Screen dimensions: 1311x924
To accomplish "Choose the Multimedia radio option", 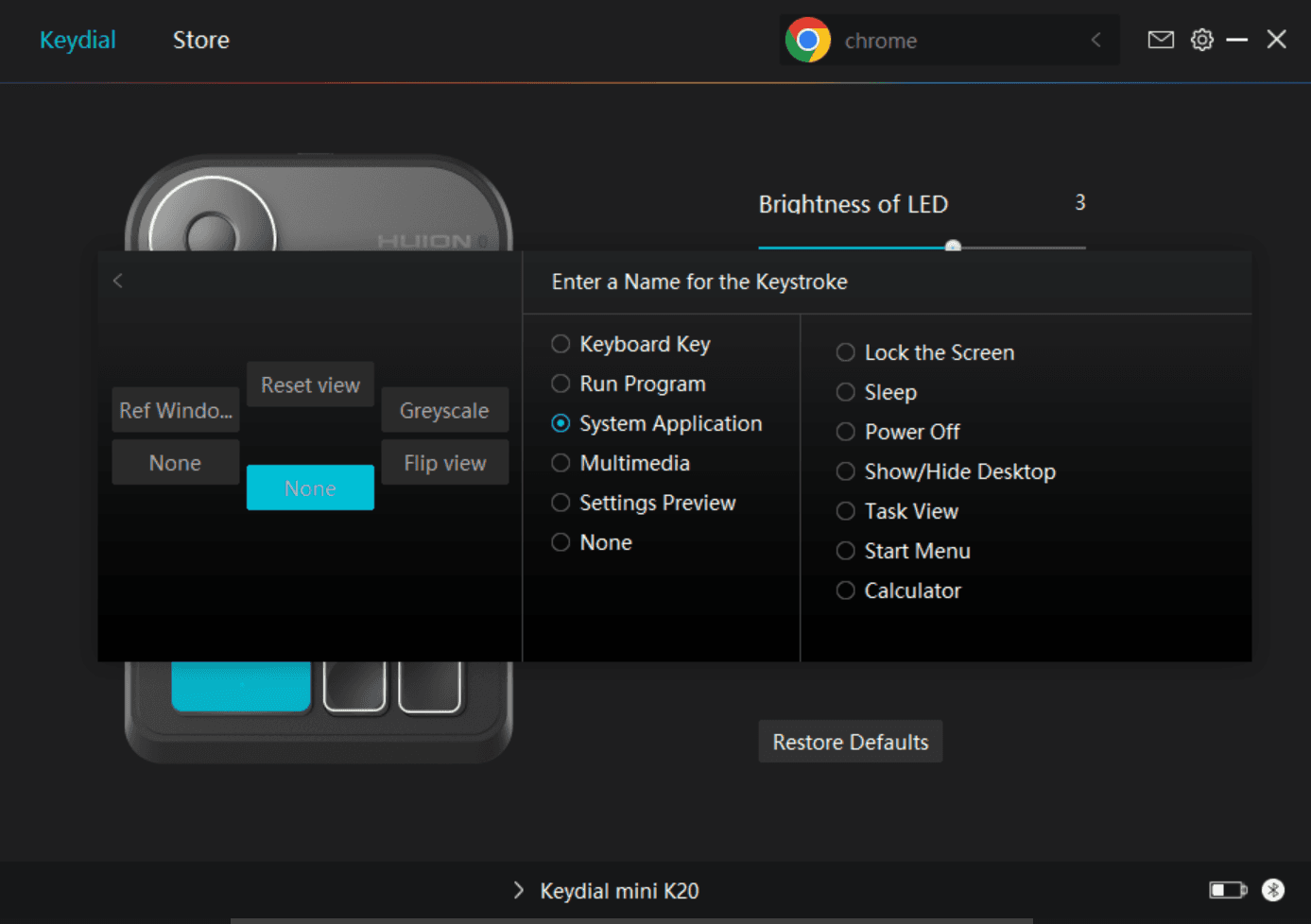I will pyautogui.click(x=561, y=463).
